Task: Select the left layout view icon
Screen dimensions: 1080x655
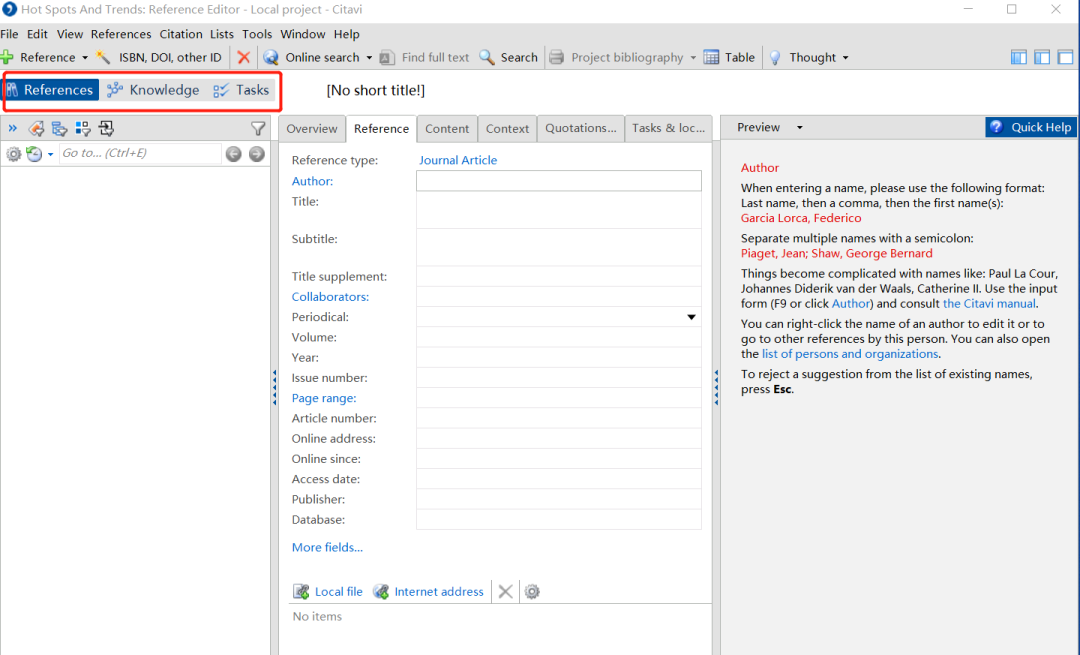Action: (1019, 57)
